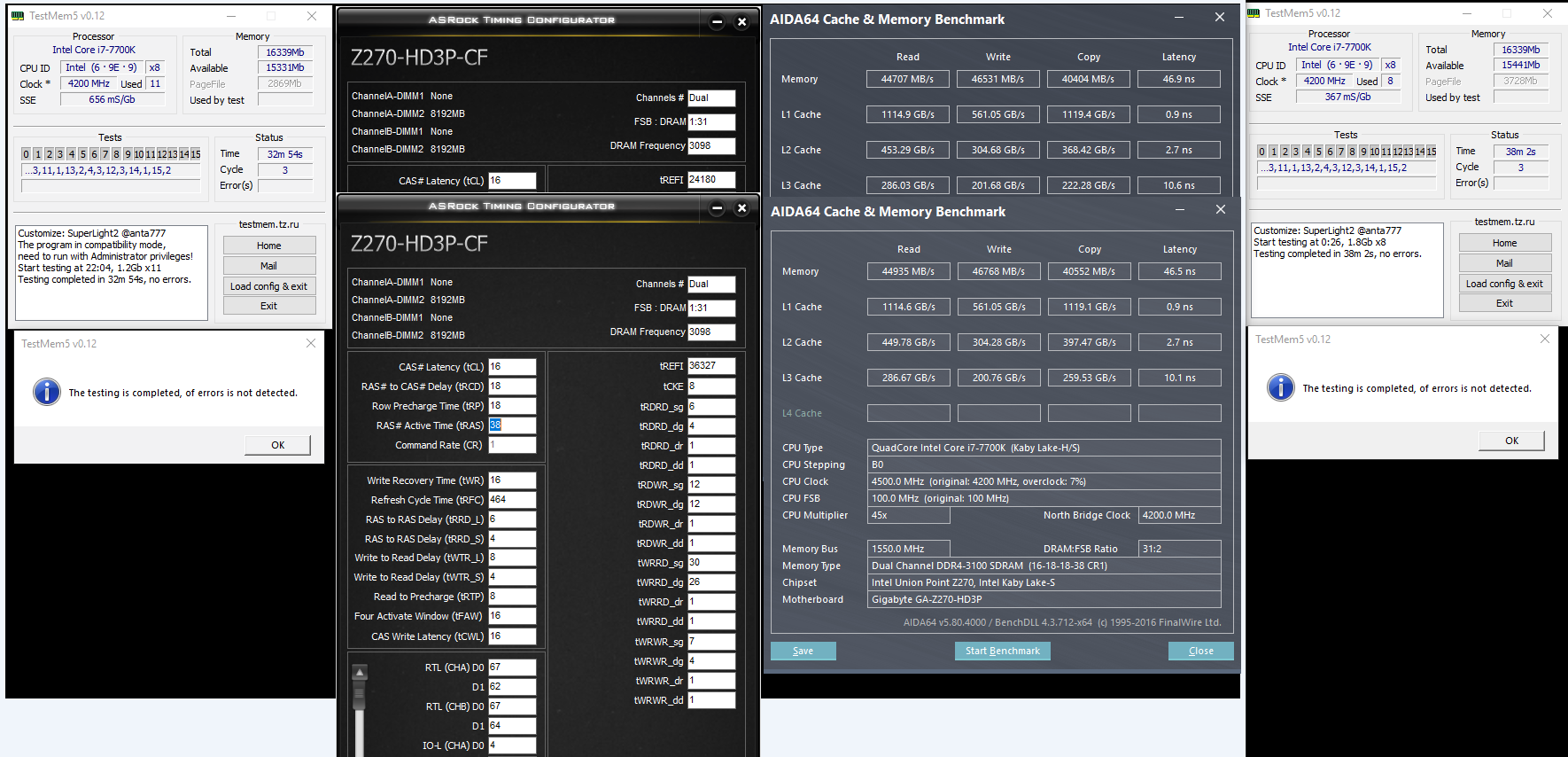The width and height of the screenshot is (1568, 757).
Task: Confirm OK in the left TestMem5 completion dialog
Action: tap(278, 445)
